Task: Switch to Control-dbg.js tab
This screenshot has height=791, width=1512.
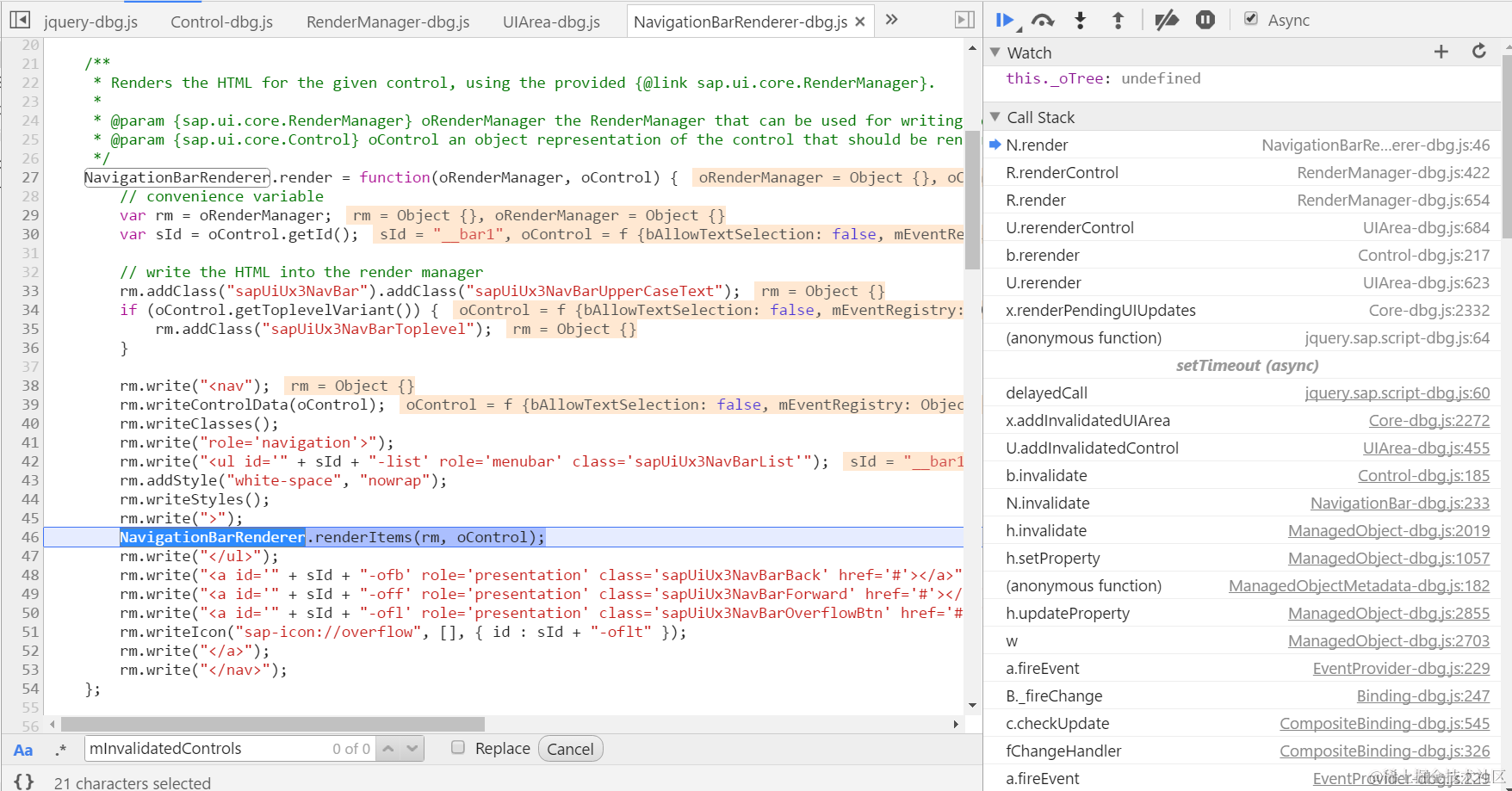Action: pos(221,22)
